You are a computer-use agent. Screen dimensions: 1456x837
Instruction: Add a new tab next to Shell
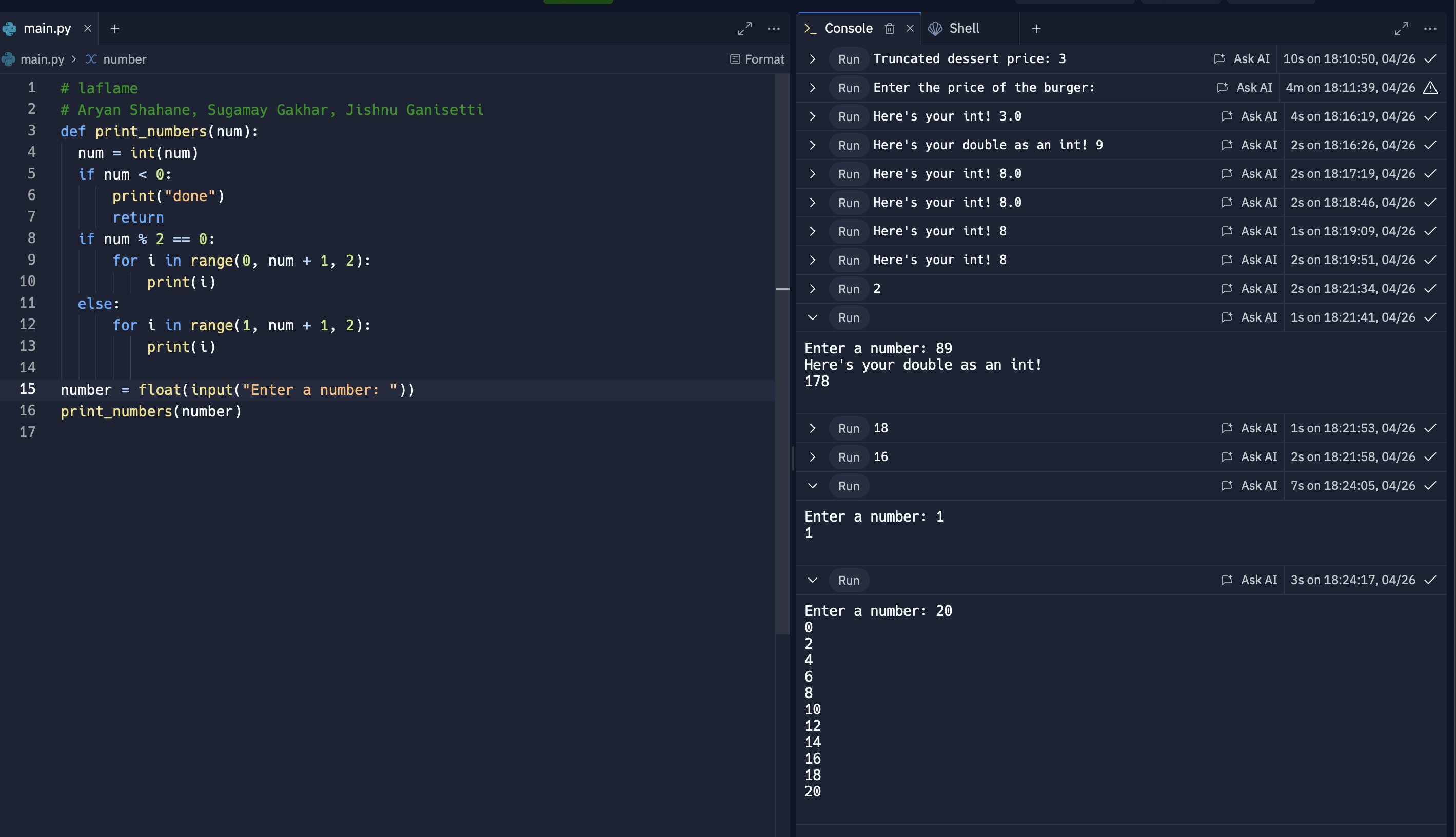click(x=1036, y=29)
